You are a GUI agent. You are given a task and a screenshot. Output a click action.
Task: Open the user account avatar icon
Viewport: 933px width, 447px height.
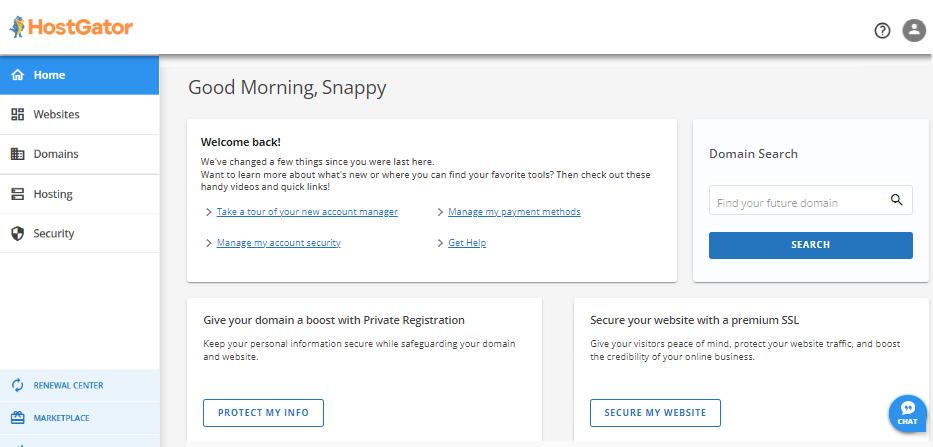pos(914,30)
